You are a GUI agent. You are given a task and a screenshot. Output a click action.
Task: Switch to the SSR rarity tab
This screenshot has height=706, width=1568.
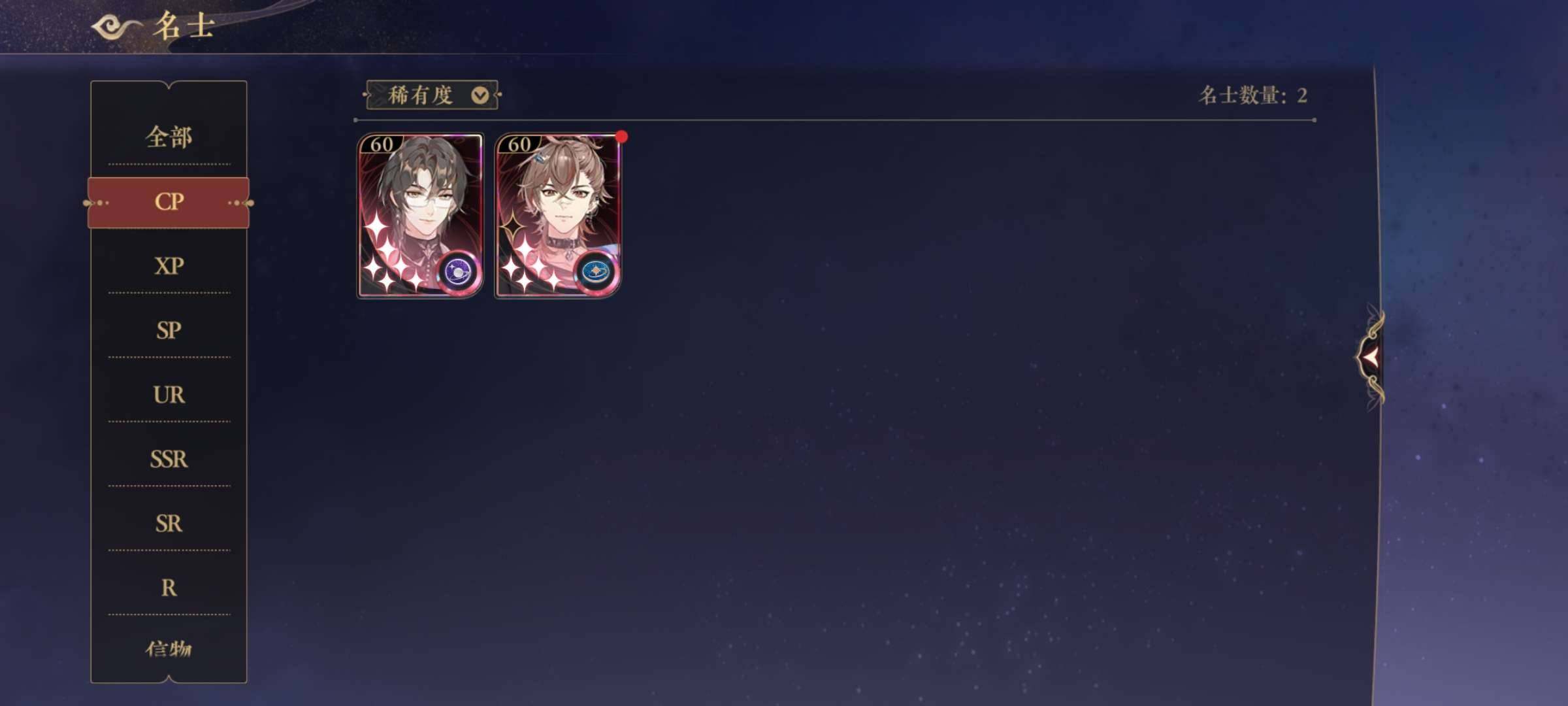point(169,459)
